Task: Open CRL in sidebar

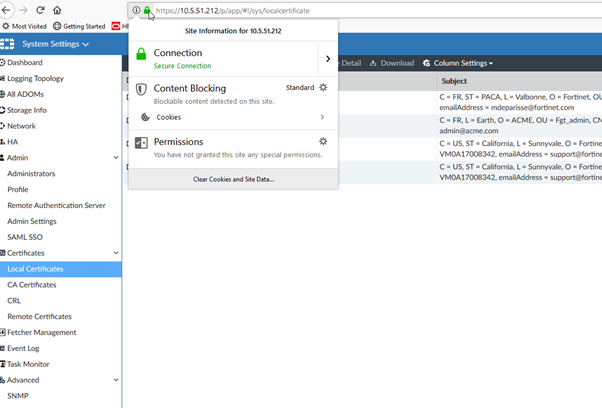Action: [x=14, y=301]
